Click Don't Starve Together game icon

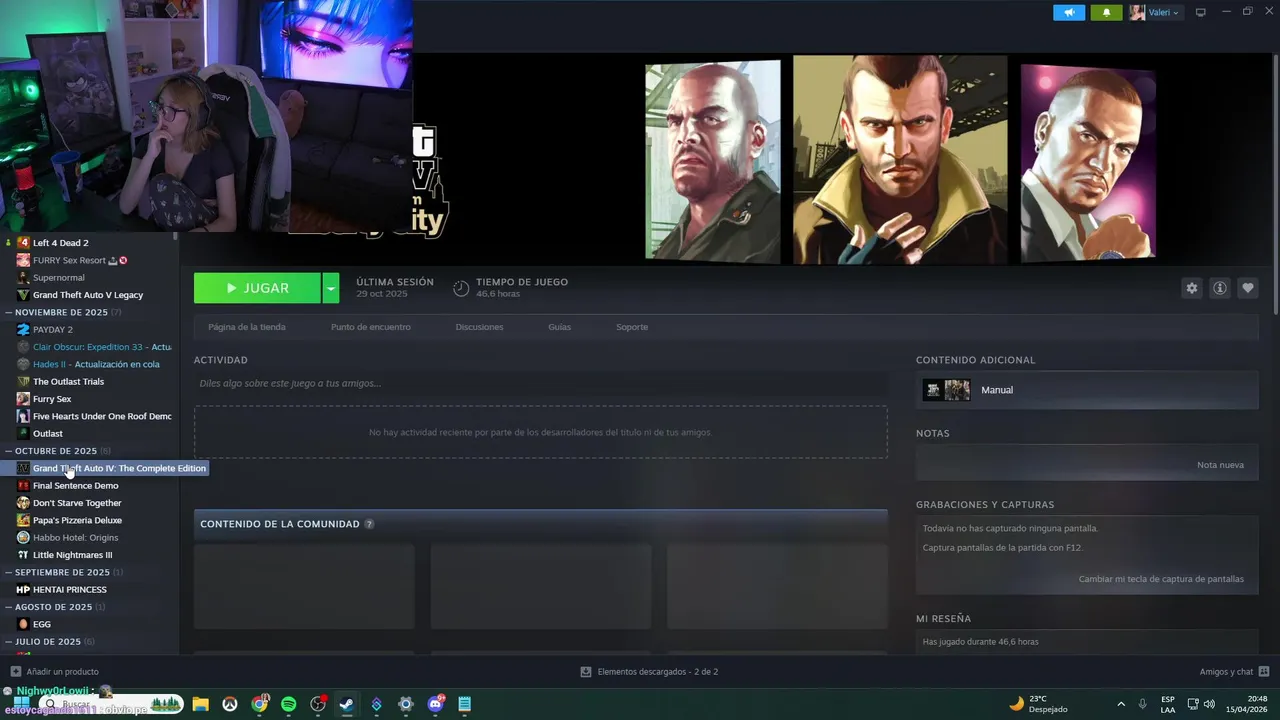[23, 503]
